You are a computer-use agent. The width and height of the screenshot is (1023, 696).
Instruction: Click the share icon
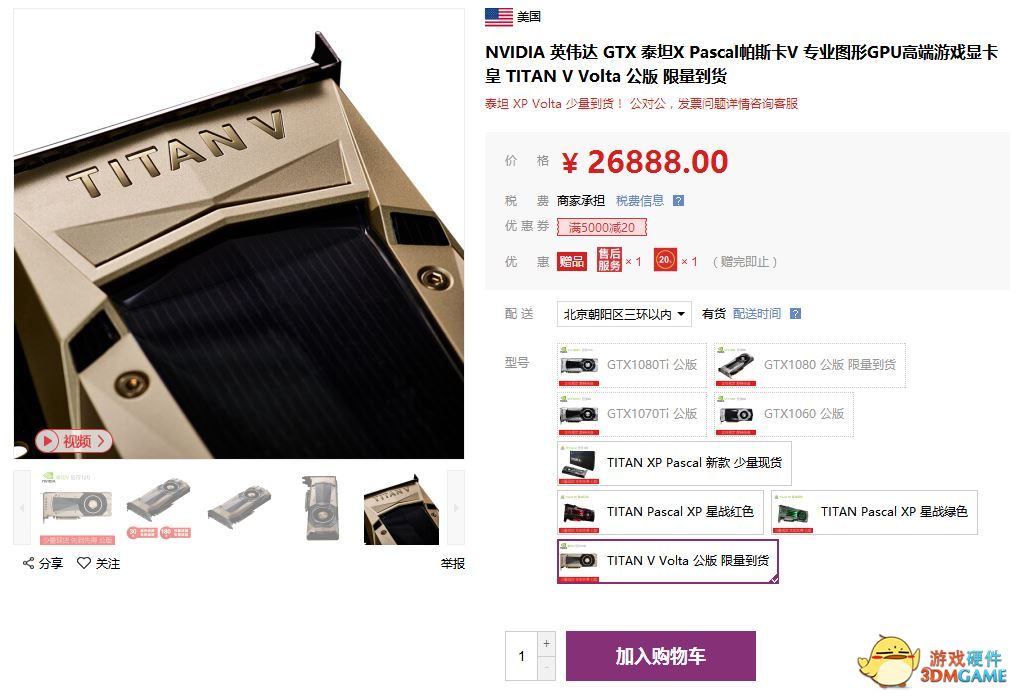coord(28,563)
